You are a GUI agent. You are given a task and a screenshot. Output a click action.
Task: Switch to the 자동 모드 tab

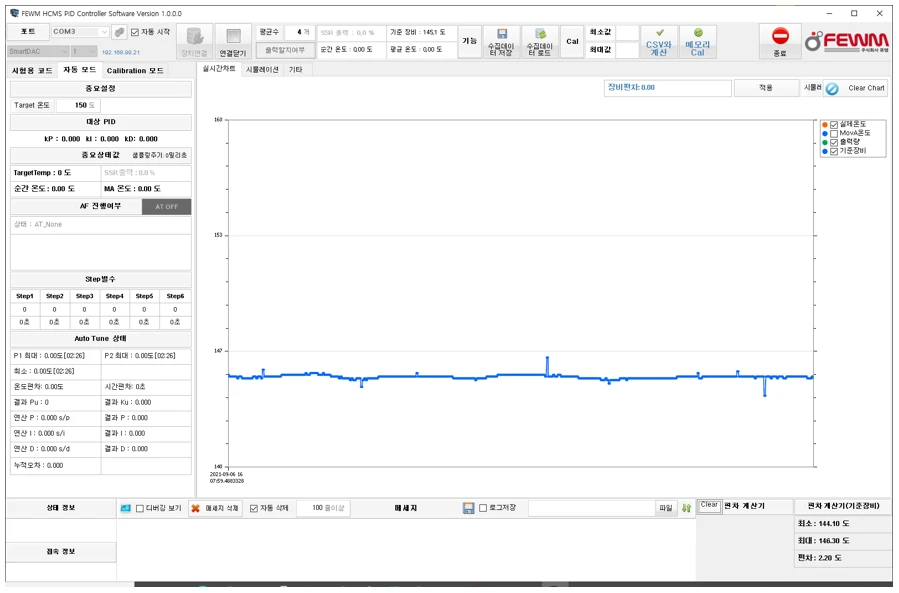(x=79, y=70)
